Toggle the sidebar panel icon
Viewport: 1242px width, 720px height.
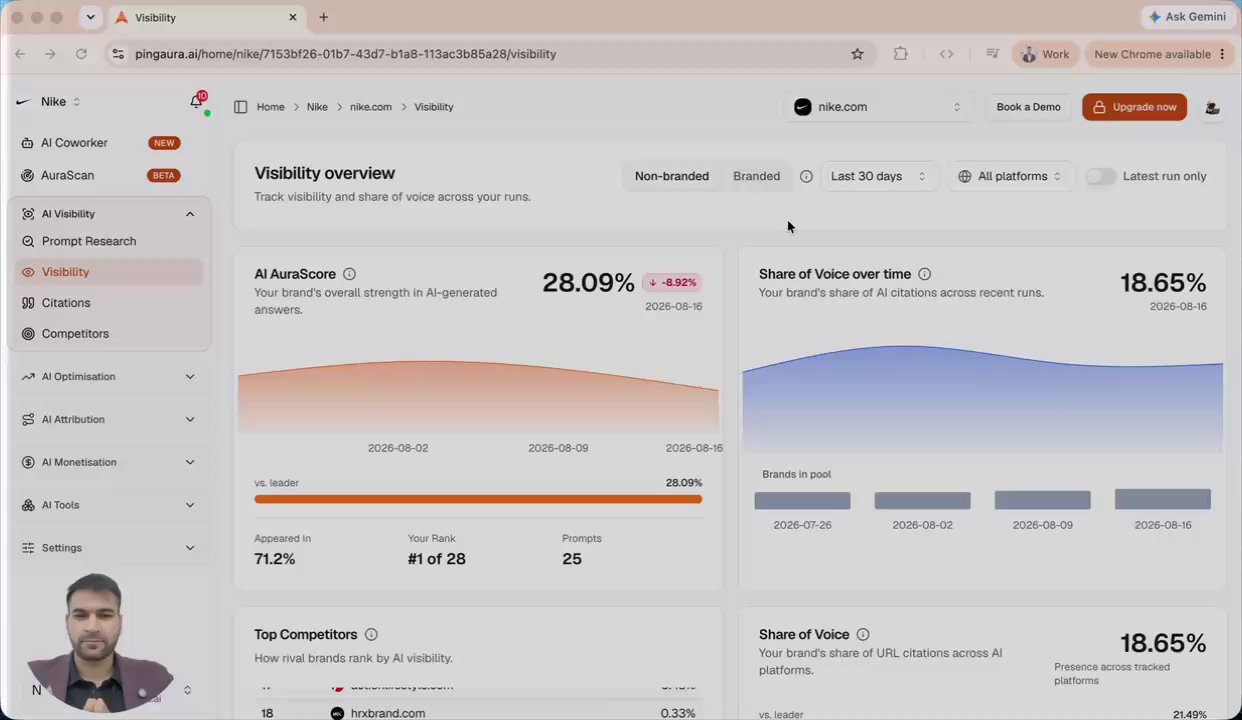coord(240,107)
